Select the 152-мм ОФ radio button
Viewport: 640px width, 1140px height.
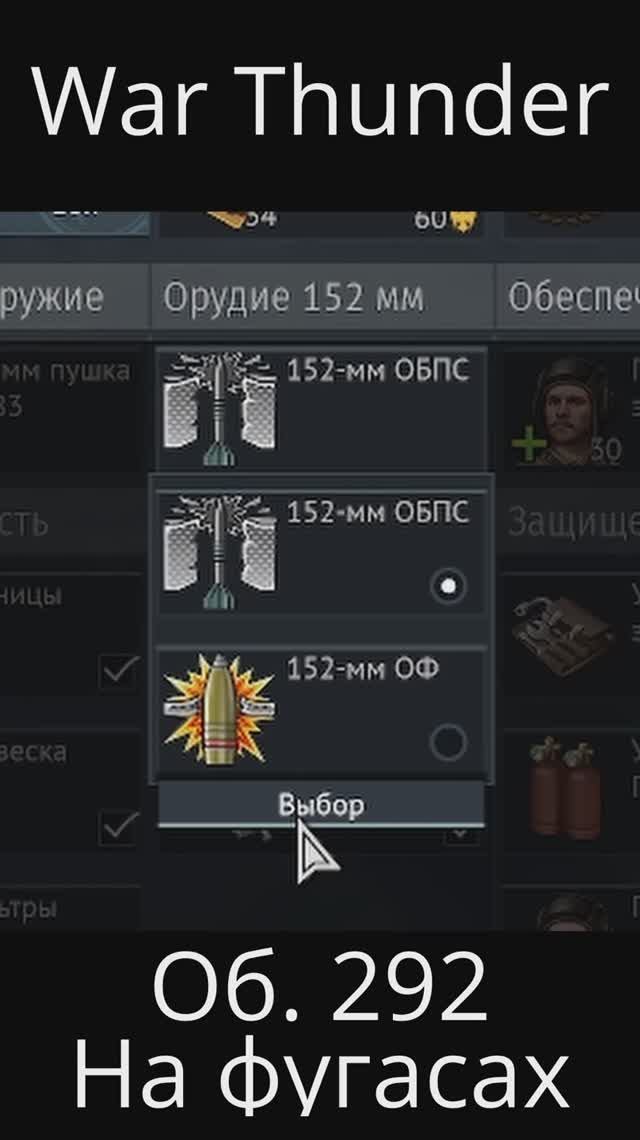pos(448,742)
